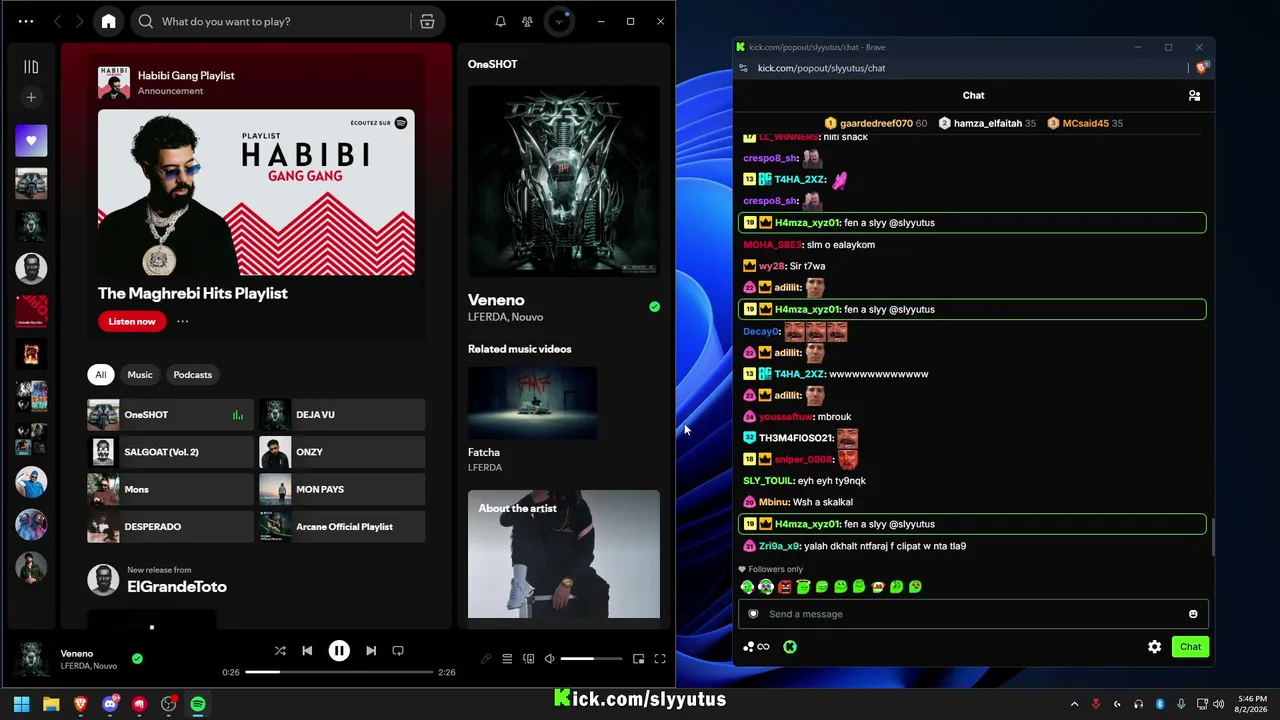Skip to previous track

pyautogui.click(x=307, y=651)
